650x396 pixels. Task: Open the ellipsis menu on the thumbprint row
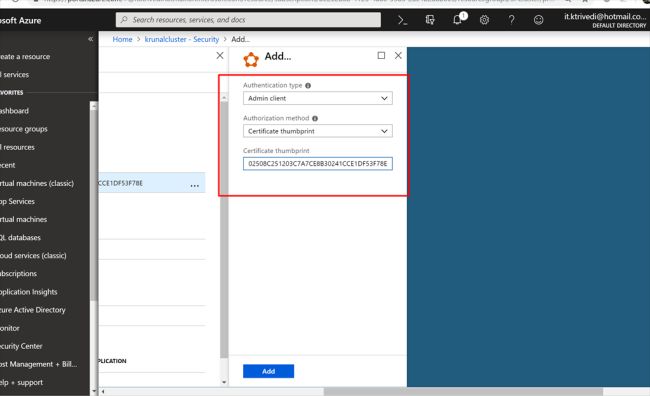click(x=195, y=186)
